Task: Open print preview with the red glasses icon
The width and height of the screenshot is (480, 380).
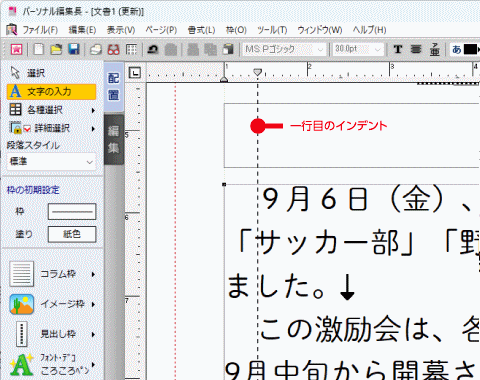Action: coord(114,49)
